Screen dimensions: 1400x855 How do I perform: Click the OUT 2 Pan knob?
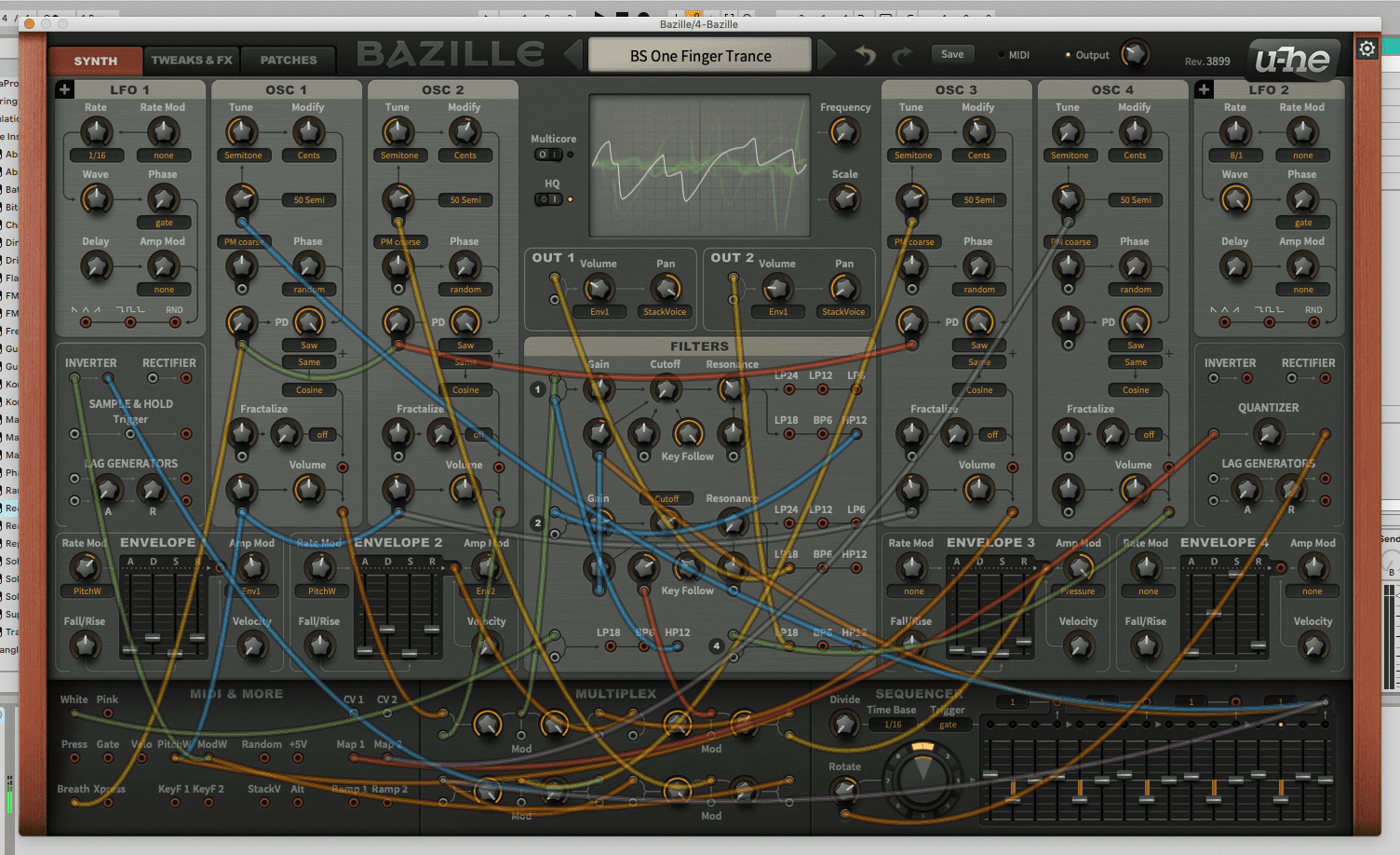click(844, 288)
